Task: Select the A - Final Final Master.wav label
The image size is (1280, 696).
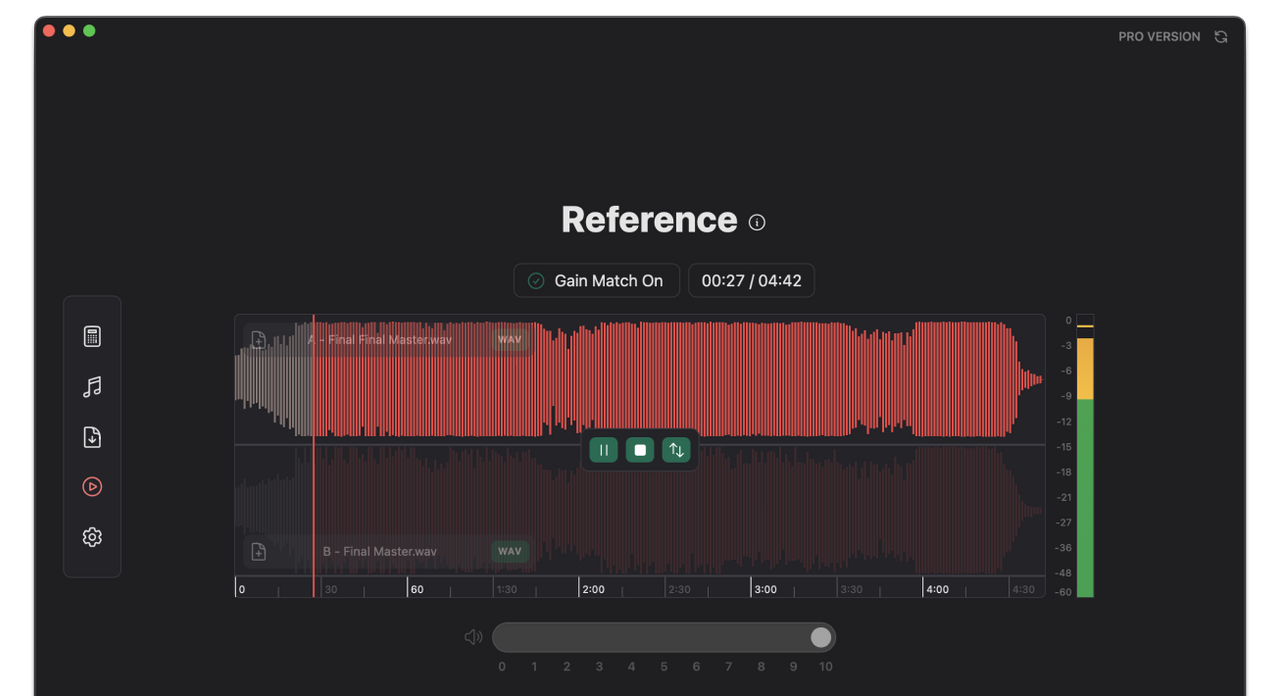Action: click(x=380, y=340)
